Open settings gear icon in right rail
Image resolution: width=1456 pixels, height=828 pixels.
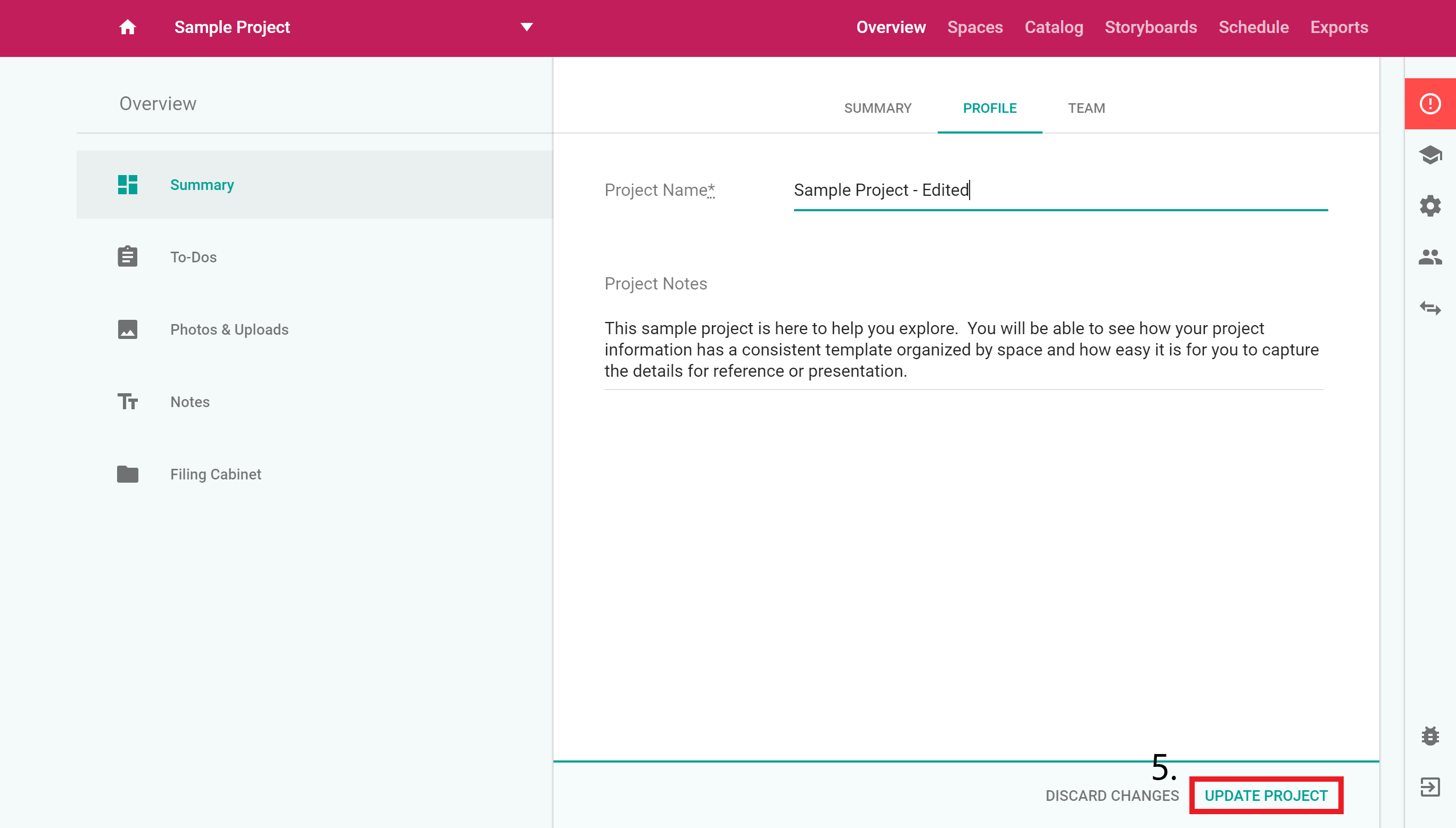pyautogui.click(x=1430, y=206)
